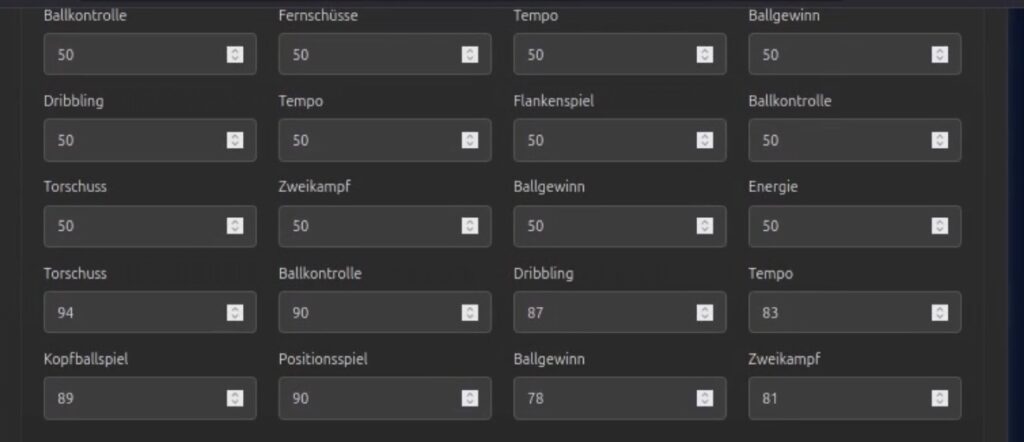The width and height of the screenshot is (1024, 442).
Task: Use the Energie field spinner arrows
Action: tap(939, 227)
